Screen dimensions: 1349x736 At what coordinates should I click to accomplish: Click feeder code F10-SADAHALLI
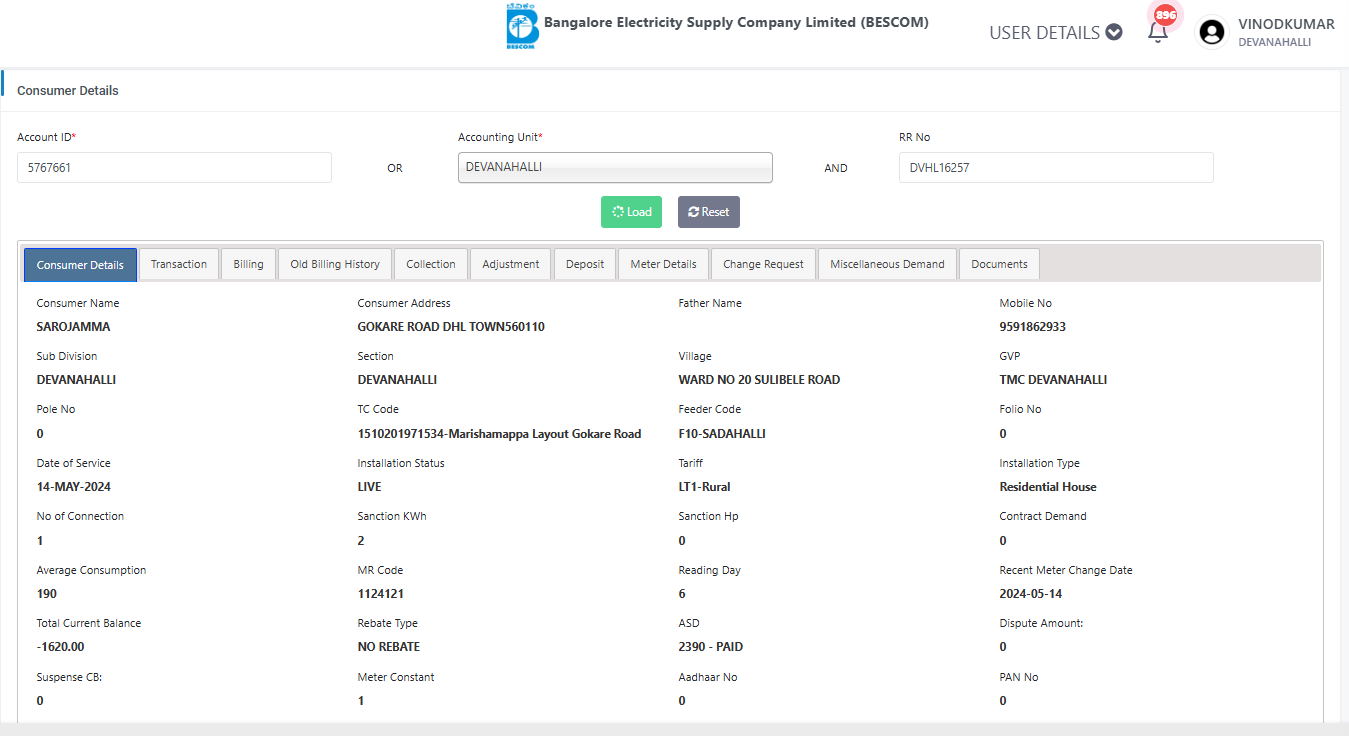(x=722, y=434)
